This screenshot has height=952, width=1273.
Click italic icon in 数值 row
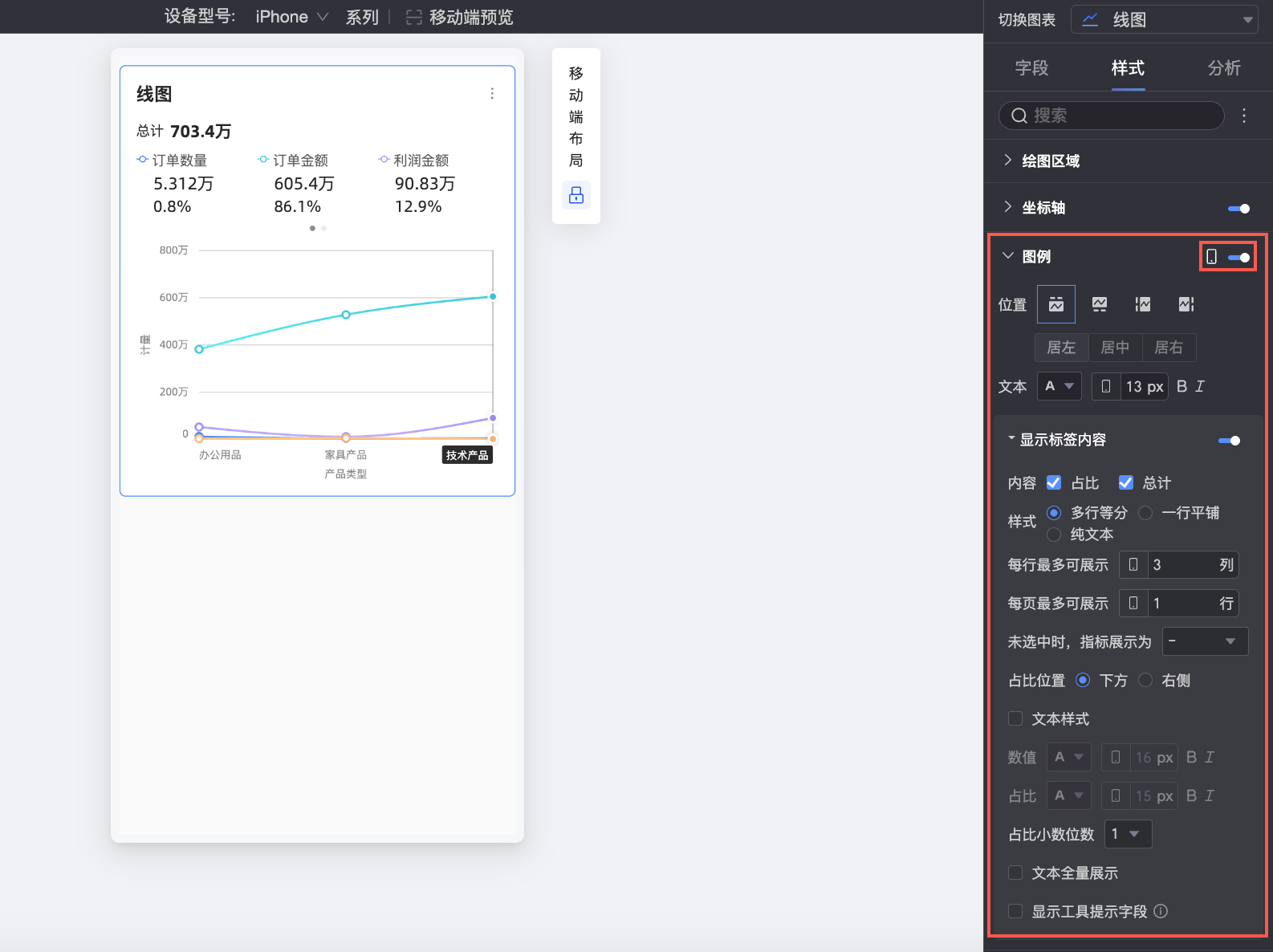[1210, 758]
